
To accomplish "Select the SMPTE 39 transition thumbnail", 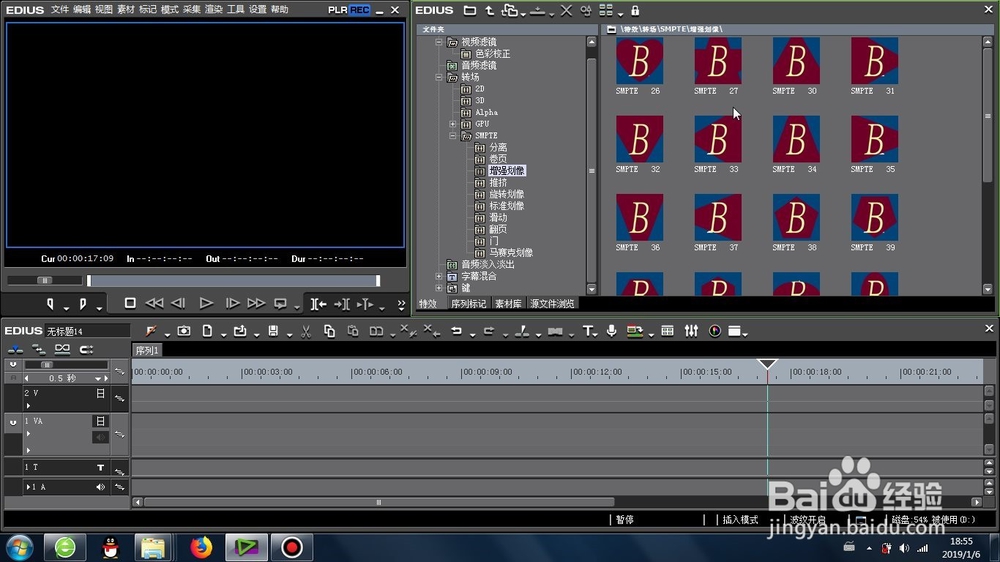I will [x=874, y=218].
